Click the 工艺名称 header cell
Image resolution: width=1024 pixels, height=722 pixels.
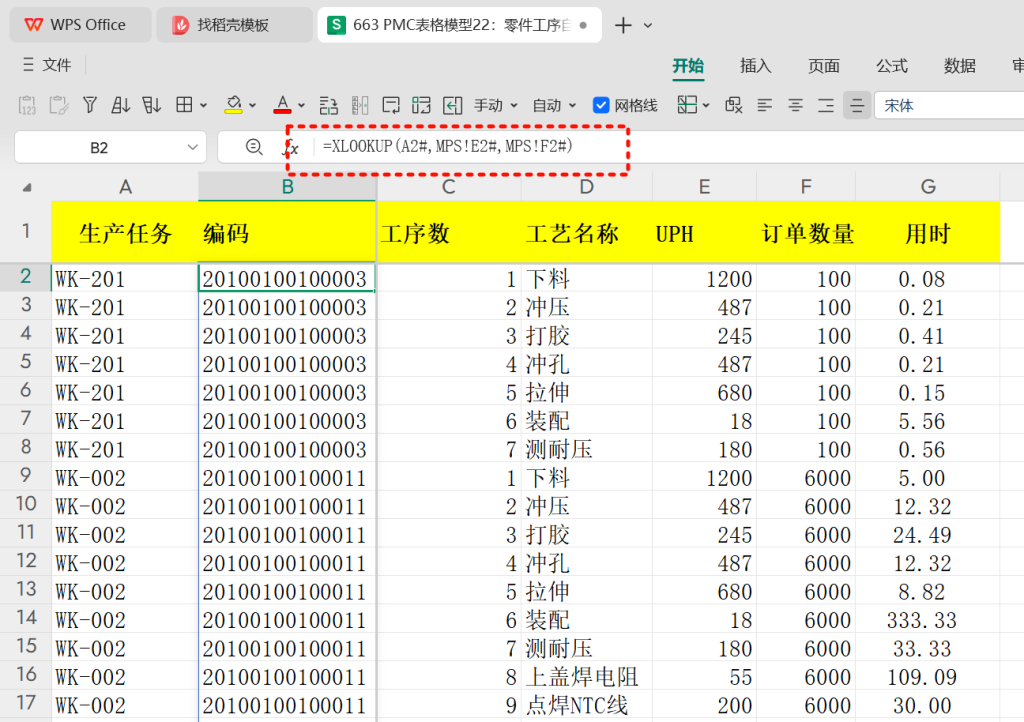tap(586, 232)
